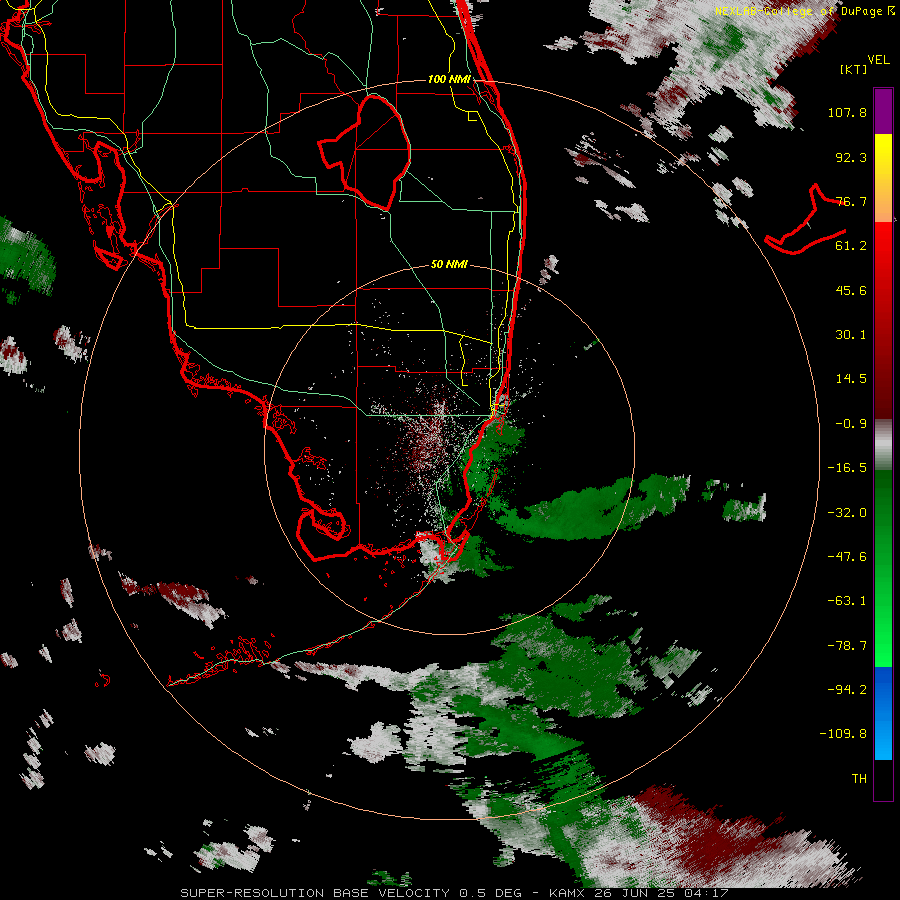Select the "92.3" velocity scale value
The image size is (900, 900).
[x=851, y=157]
